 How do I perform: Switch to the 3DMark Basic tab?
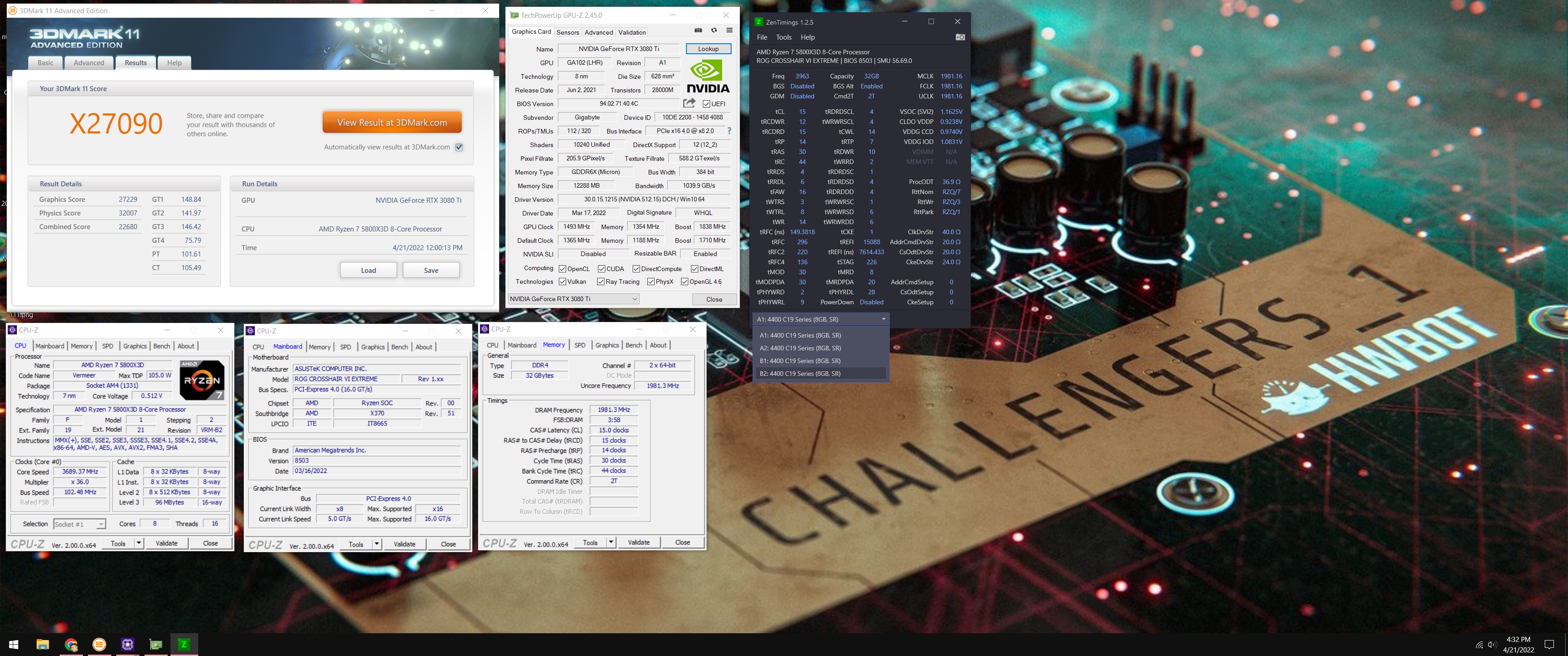(x=46, y=63)
